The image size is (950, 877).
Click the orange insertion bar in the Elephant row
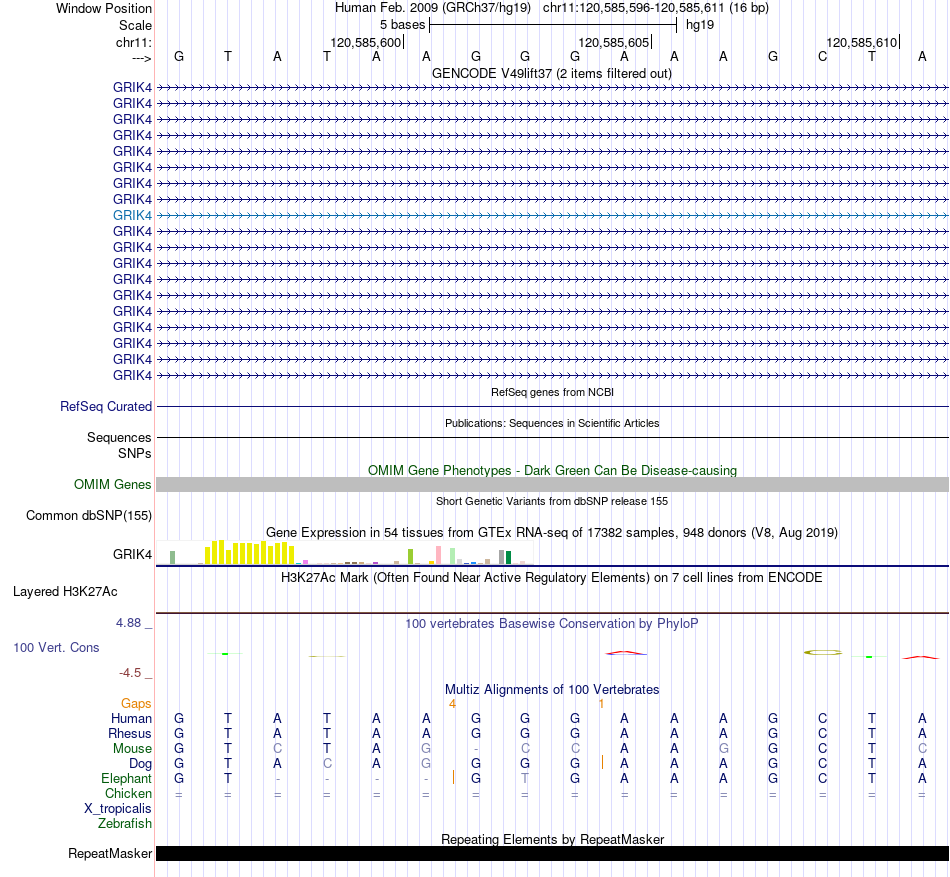pos(453,777)
